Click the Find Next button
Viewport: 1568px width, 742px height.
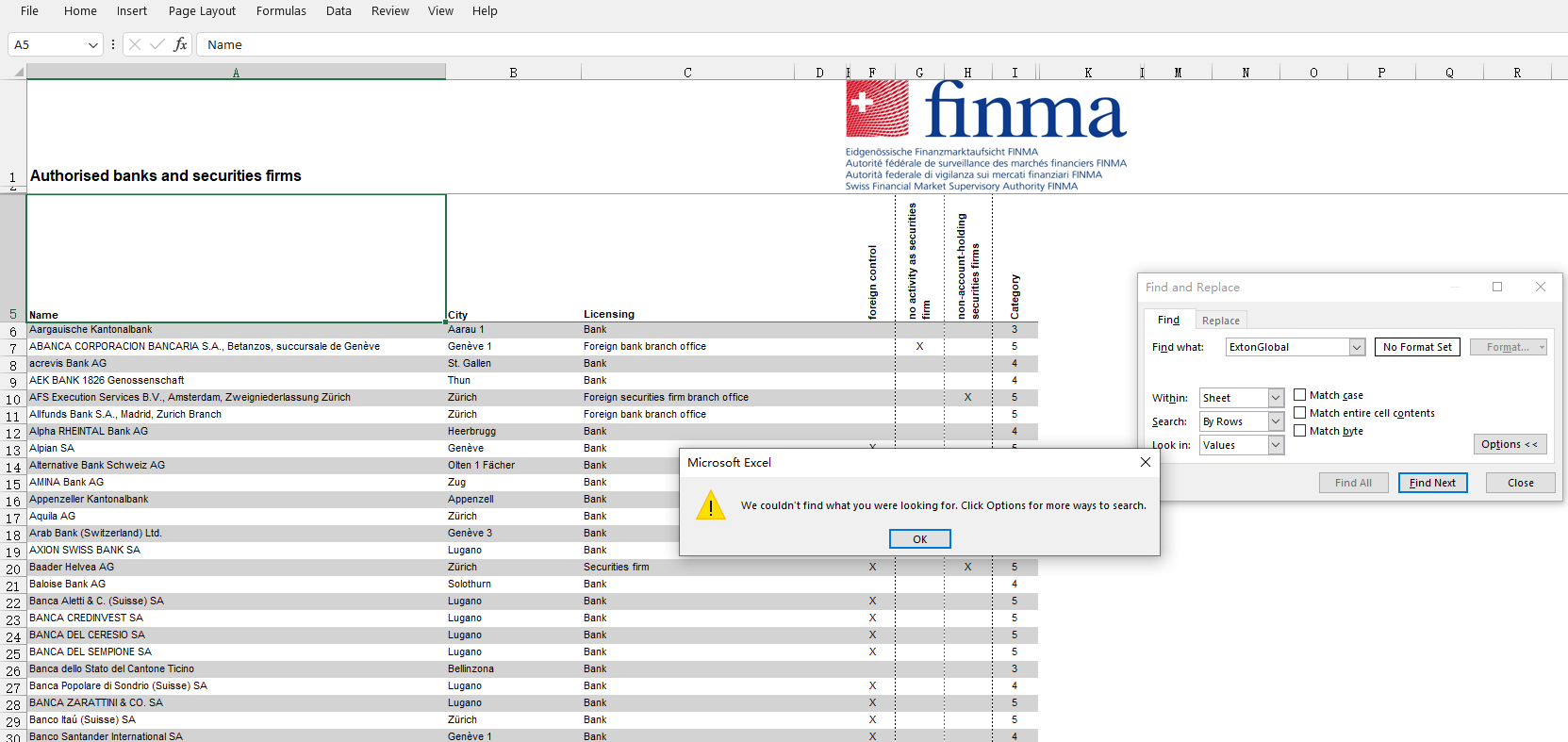coord(1432,483)
